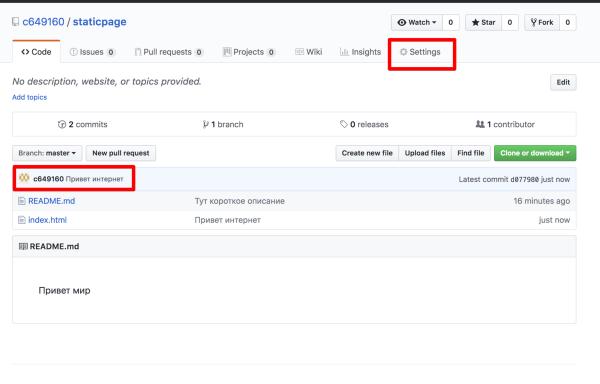View the 1 contributor page
Screen dimensions: 600x384
(x=505, y=124)
